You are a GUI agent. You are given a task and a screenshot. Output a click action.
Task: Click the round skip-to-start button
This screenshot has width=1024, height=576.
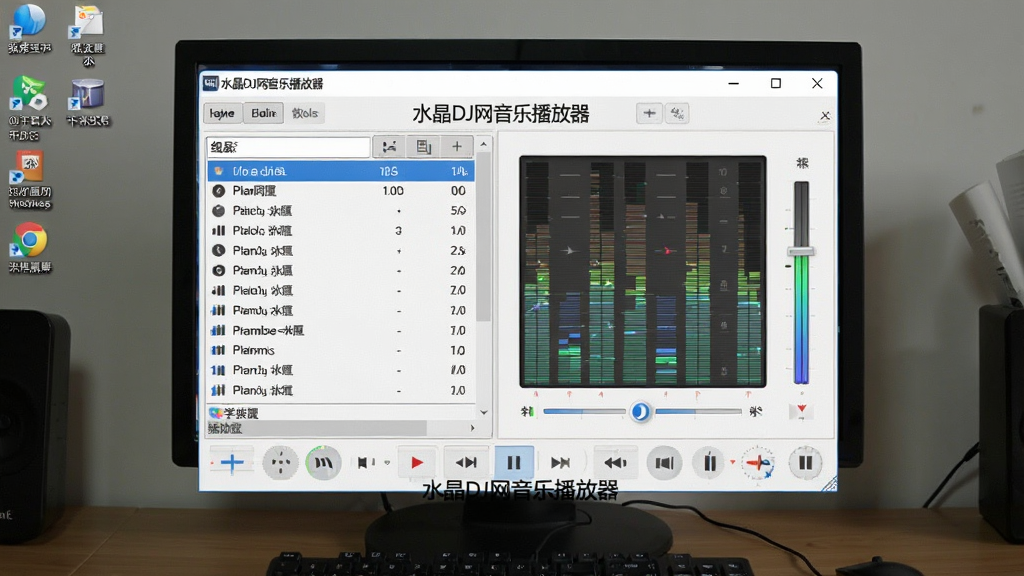click(664, 462)
